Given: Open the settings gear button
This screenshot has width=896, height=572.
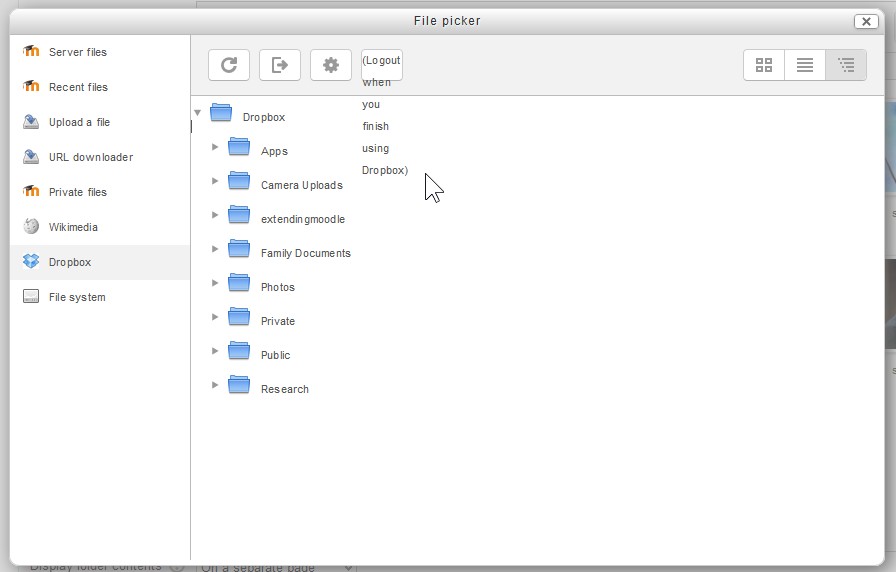Looking at the screenshot, I should pyautogui.click(x=331, y=65).
